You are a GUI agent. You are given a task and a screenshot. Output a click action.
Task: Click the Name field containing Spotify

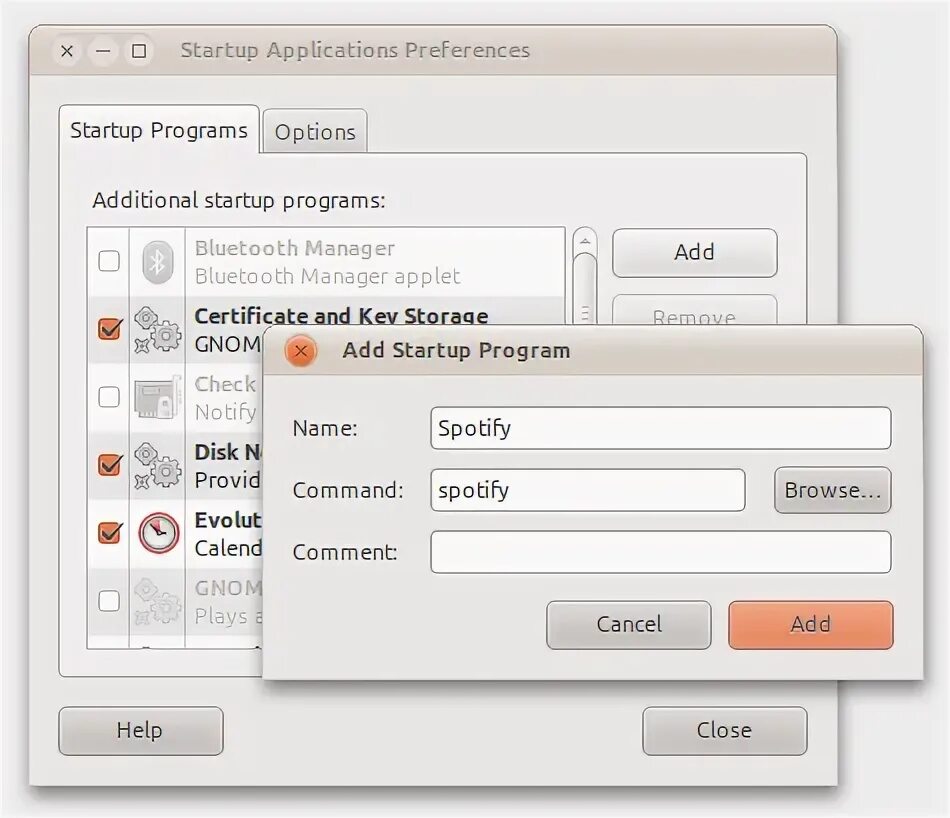pos(660,428)
